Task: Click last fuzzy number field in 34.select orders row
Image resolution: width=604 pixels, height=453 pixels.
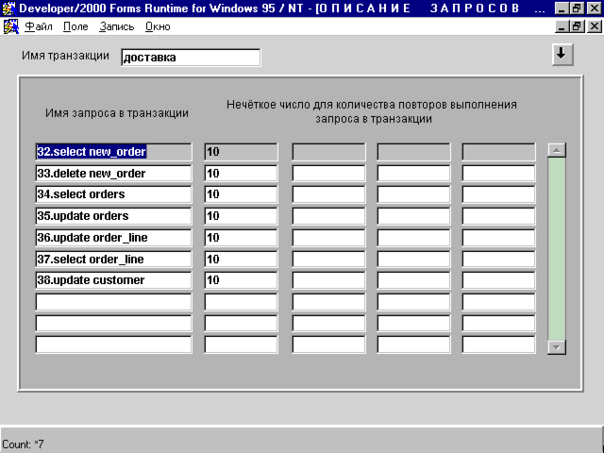Action: coord(498,195)
